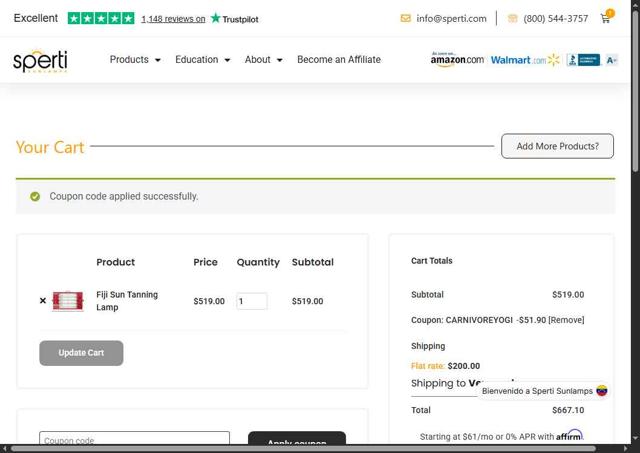The width and height of the screenshot is (640, 453).
Task: Click the email envelope icon
Action: point(405,18)
